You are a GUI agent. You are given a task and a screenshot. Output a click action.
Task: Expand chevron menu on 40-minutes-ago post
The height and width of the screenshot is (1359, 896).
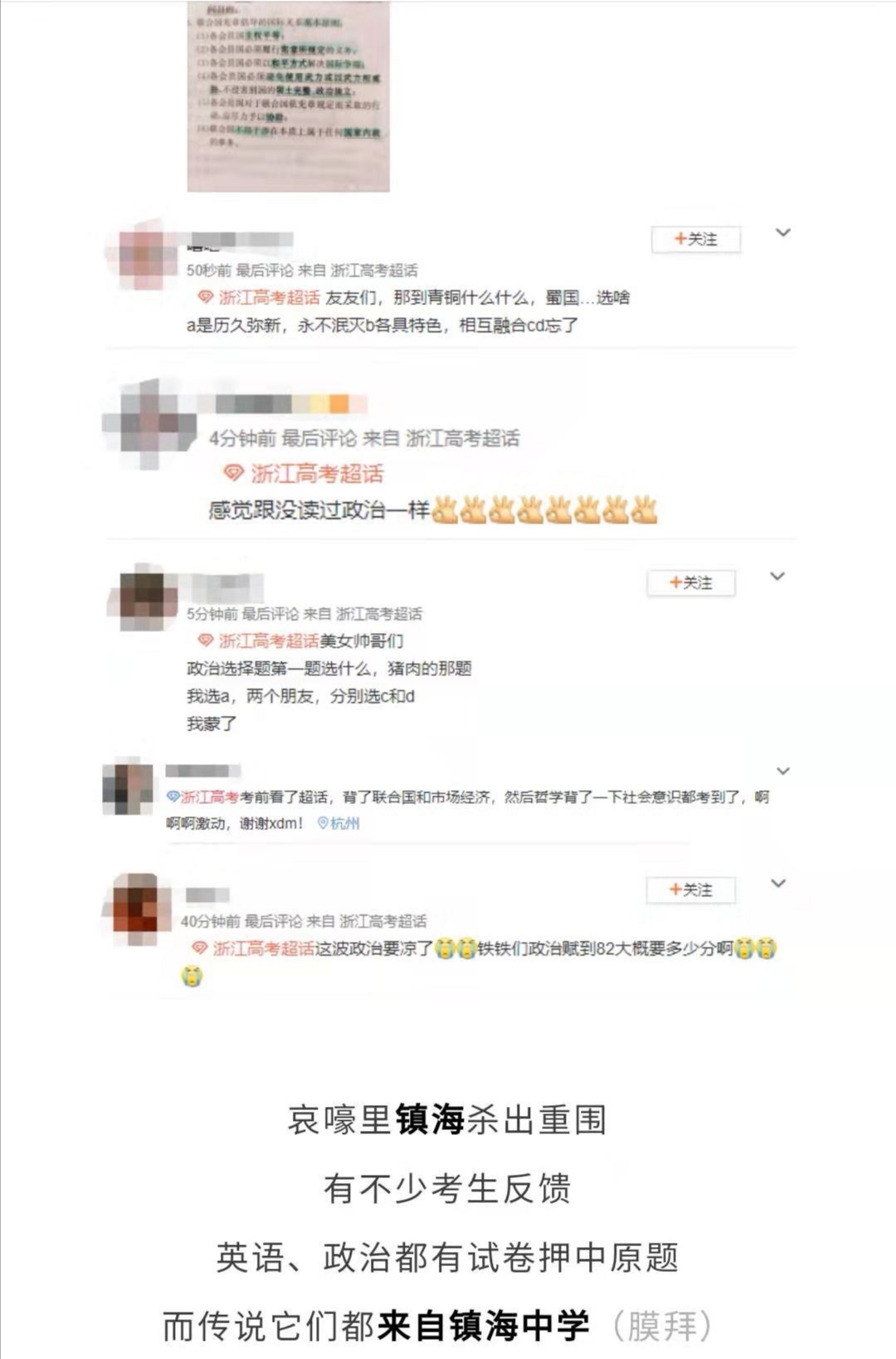tap(778, 883)
